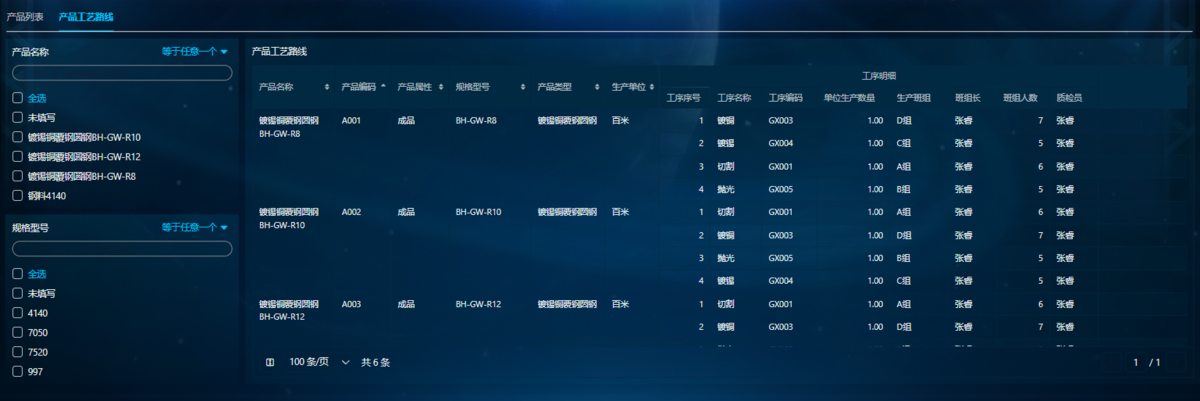Select the A003 product code cell
The image size is (1200, 401).
tap(351, 304)
